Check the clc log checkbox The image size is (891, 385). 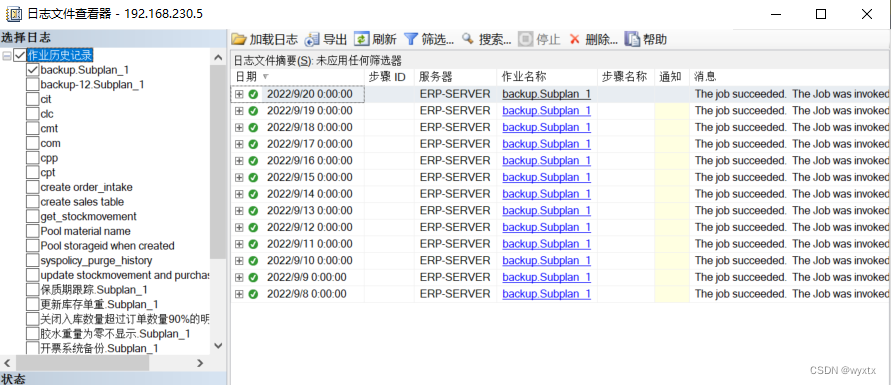pos(32,114)
